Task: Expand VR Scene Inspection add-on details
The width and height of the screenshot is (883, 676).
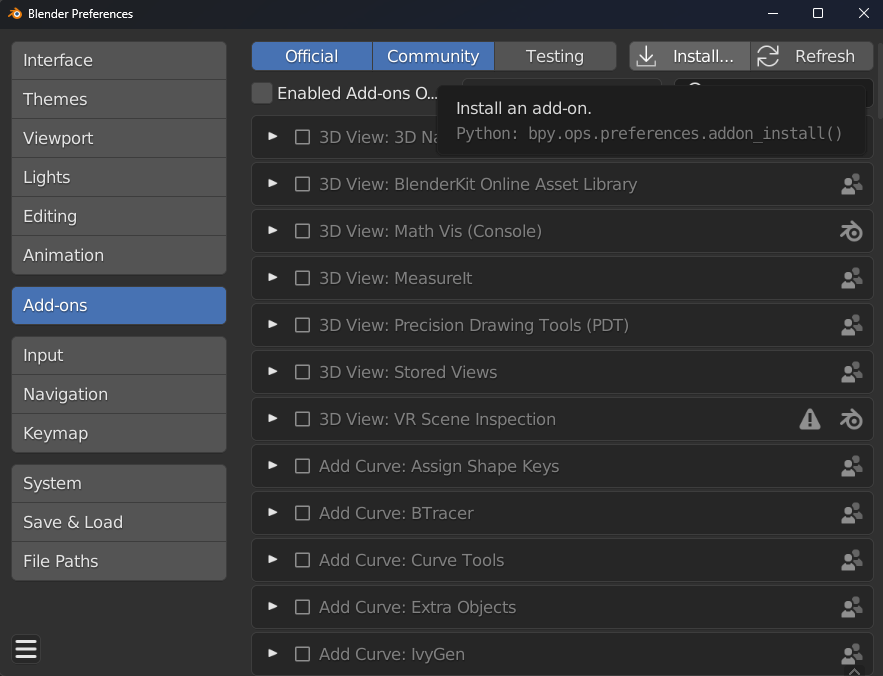Action: click(x=273, y=418)
